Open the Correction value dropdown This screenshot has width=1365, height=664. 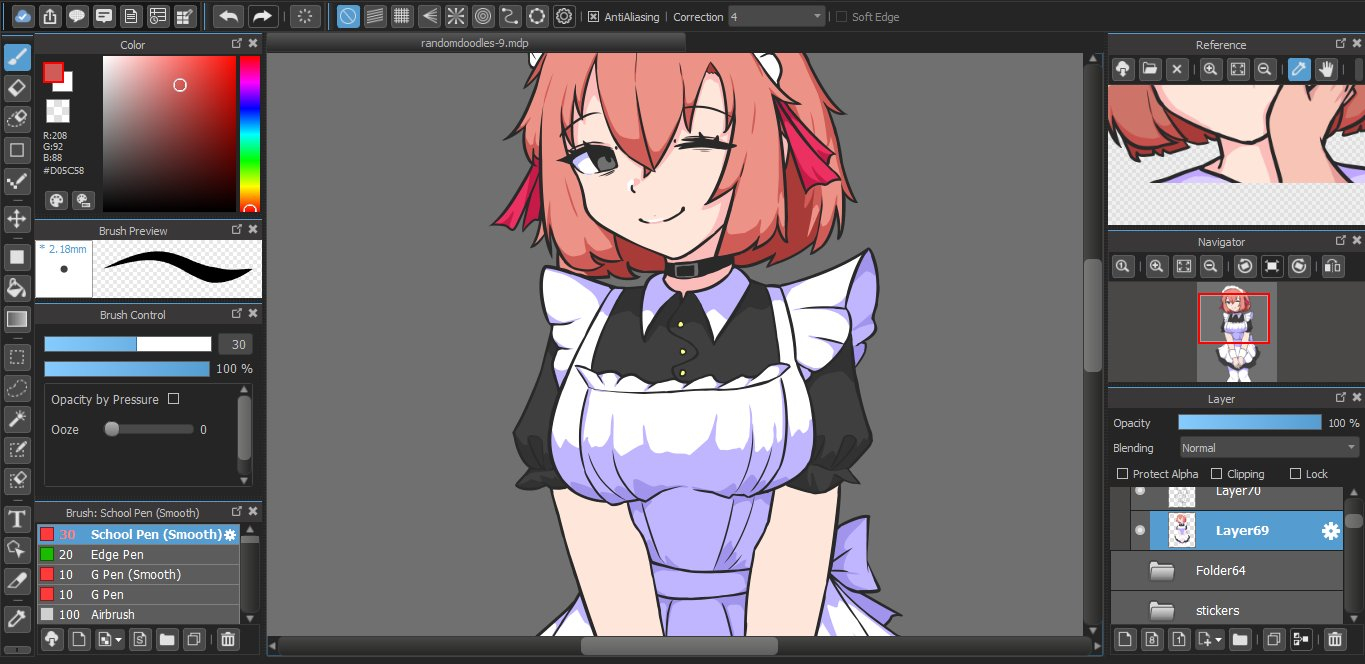(x=777, y=17)
